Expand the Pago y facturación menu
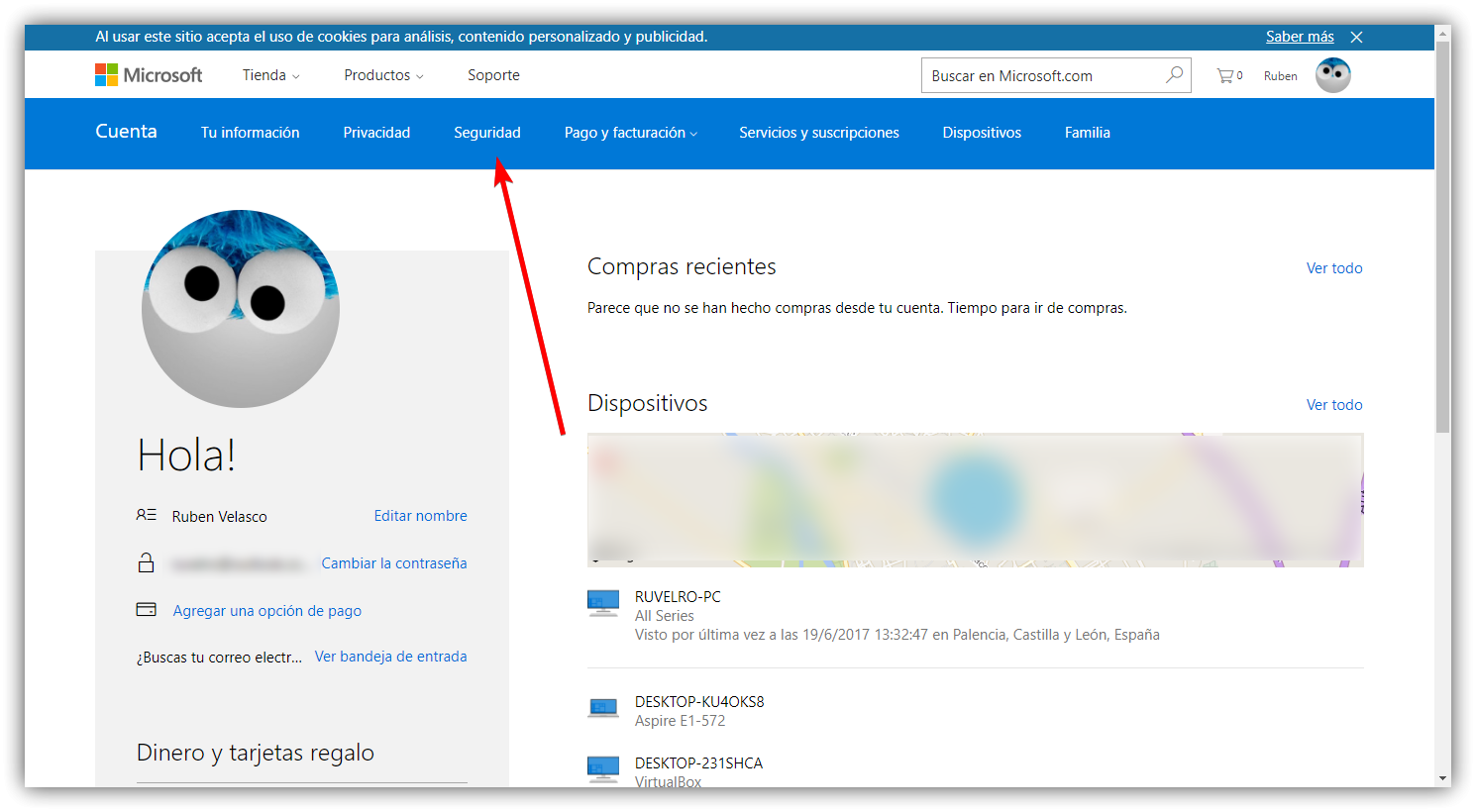 [631, 133]
